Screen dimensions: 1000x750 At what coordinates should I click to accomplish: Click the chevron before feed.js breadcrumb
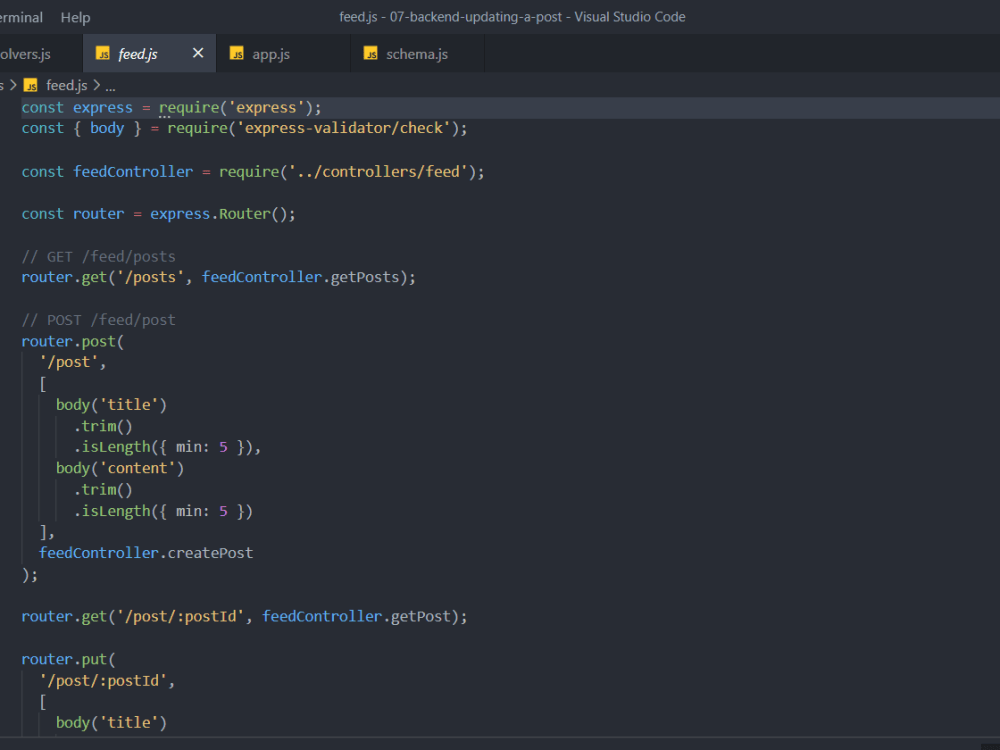pyautogui.click(x=13, y=85)
